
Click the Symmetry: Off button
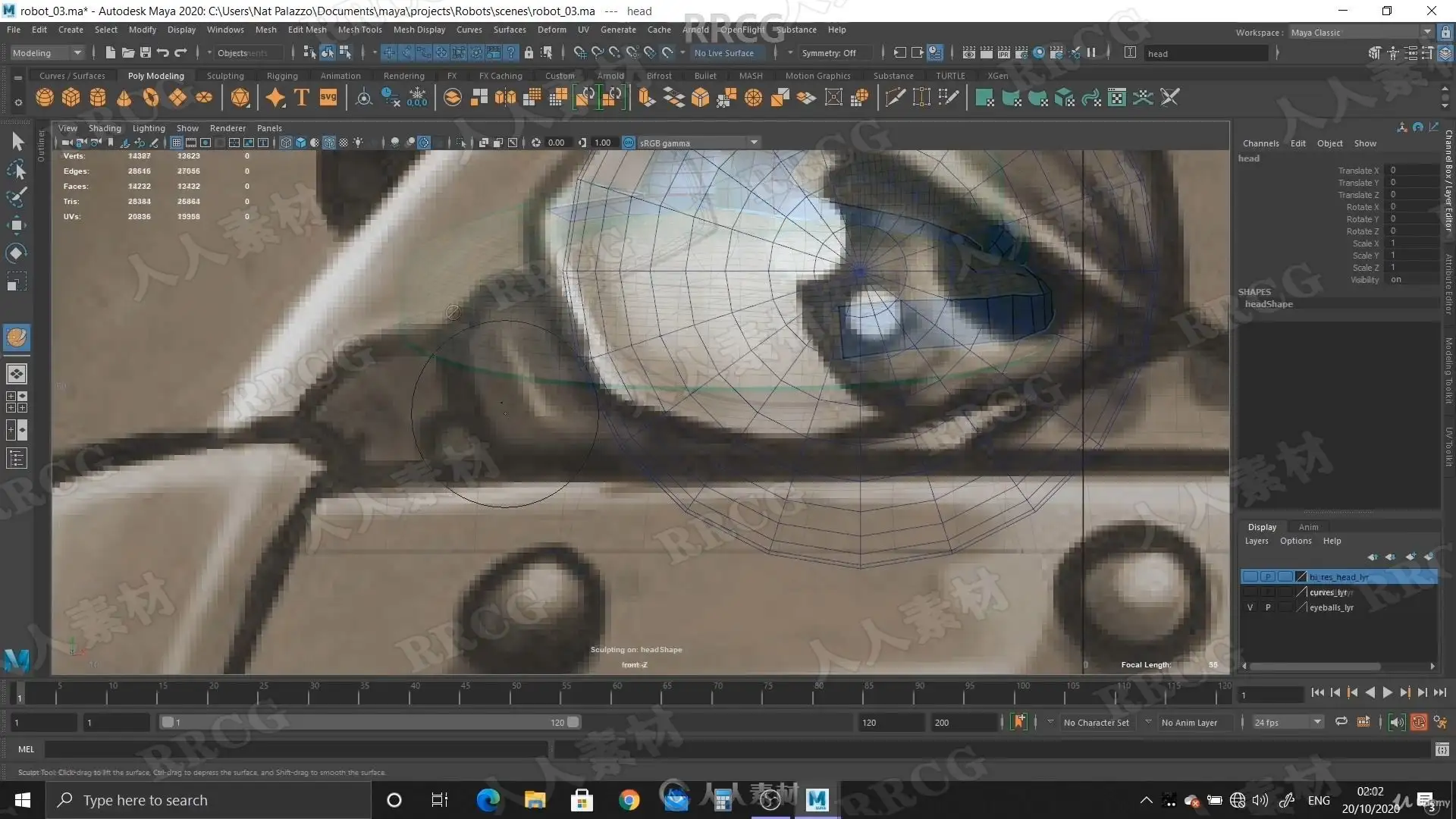click(x=828, y=53)
